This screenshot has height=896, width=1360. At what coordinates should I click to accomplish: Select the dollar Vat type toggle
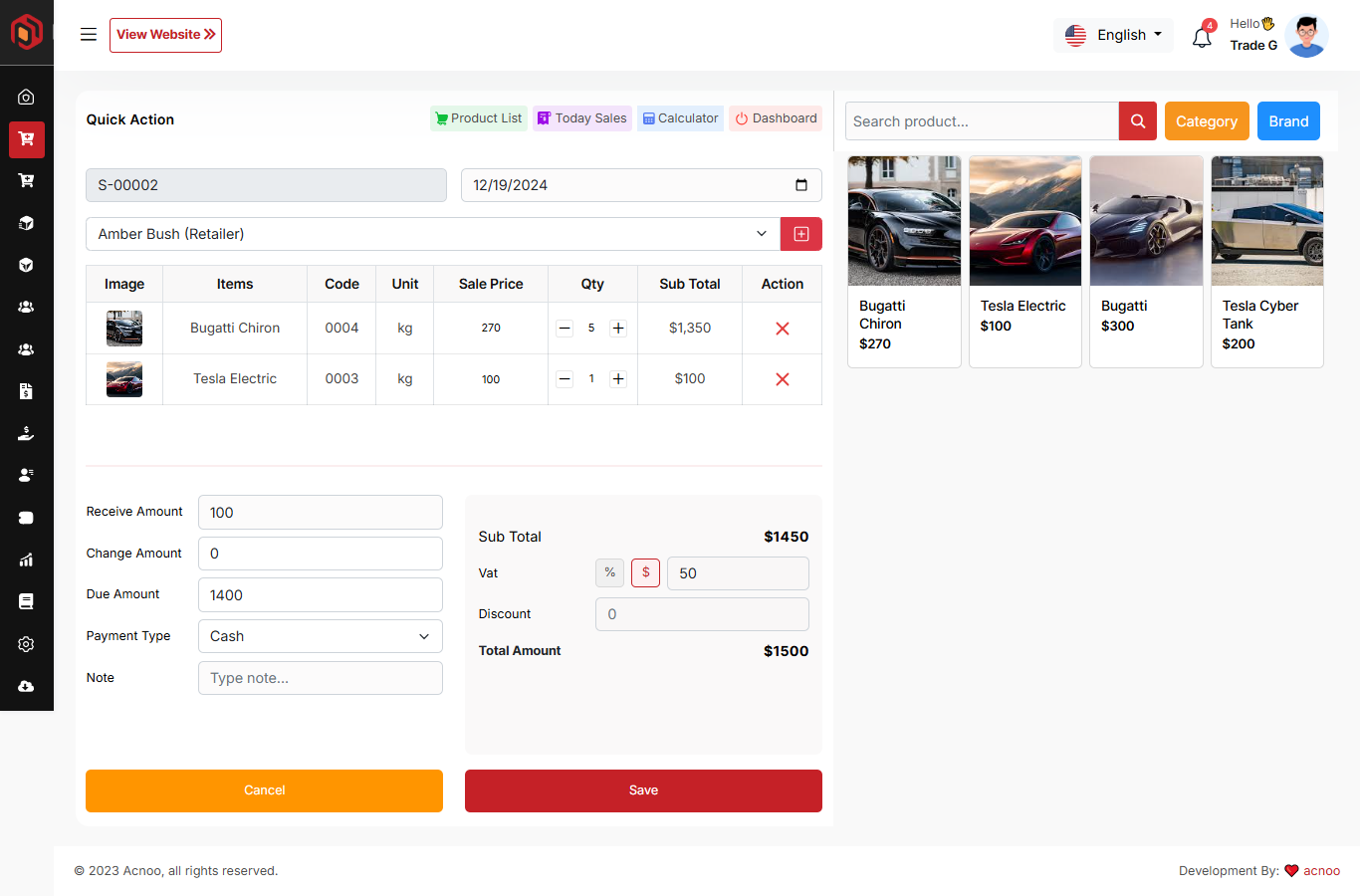(645, 572)
